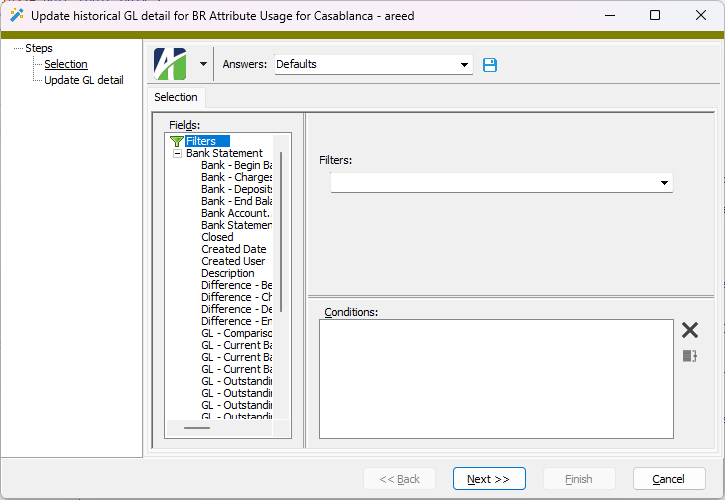
Task: Select the GL - Comparison field
Action: coord(236,333)
